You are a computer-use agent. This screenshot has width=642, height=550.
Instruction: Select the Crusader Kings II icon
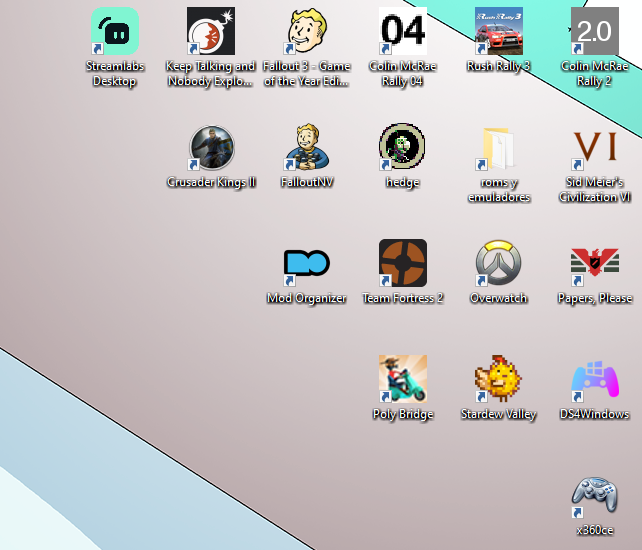tap(211, 147)
